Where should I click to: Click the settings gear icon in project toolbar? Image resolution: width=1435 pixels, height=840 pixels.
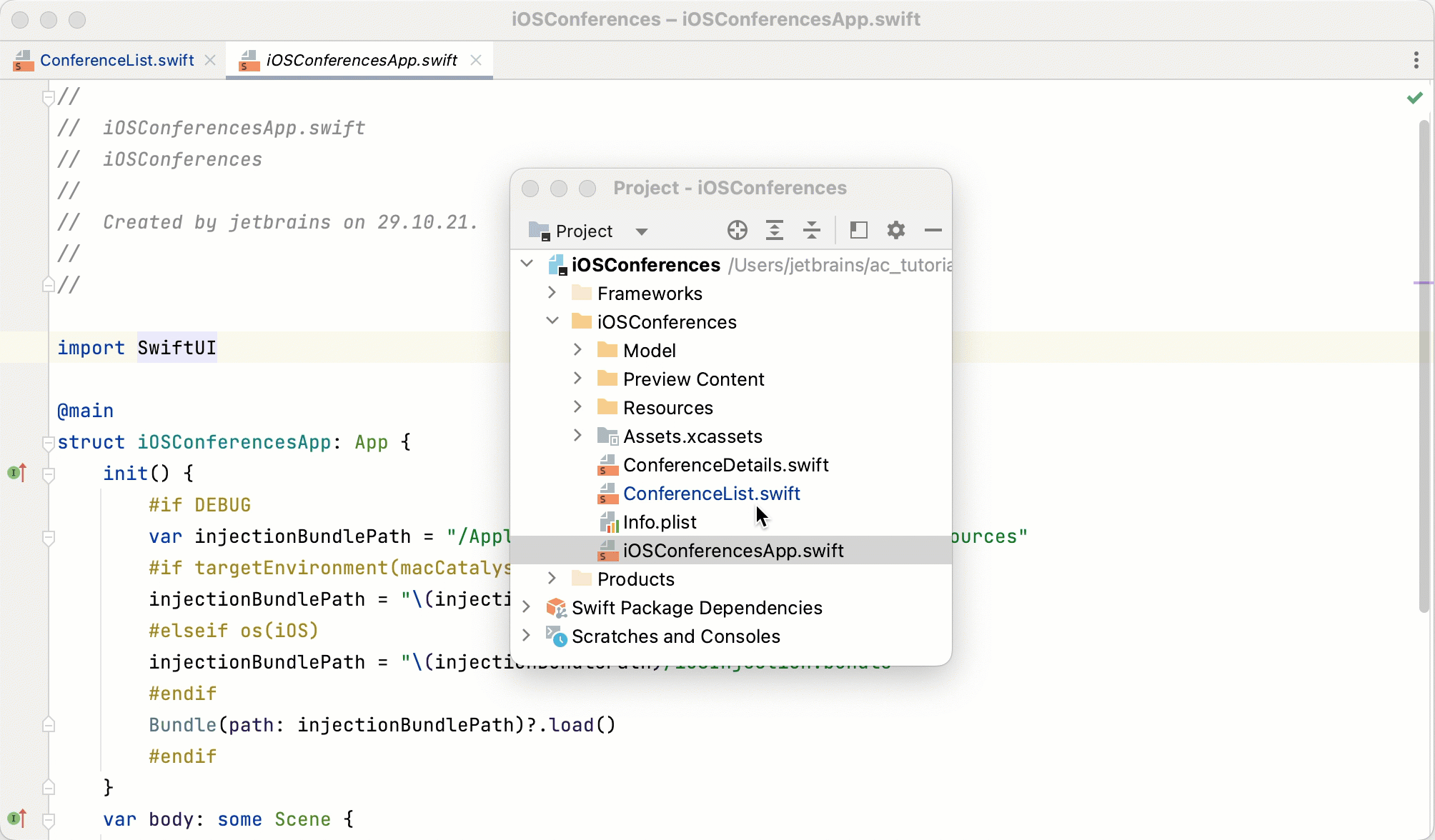pyautogui.click(x=895, y=231)
